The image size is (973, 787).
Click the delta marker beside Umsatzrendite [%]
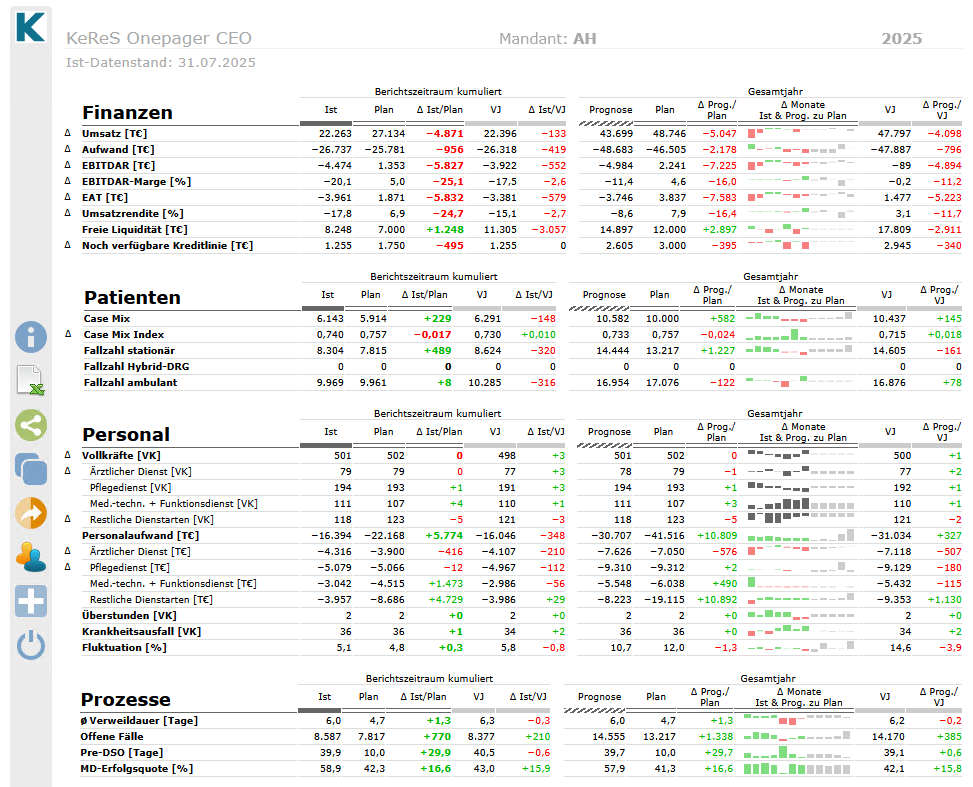[68, 213]
